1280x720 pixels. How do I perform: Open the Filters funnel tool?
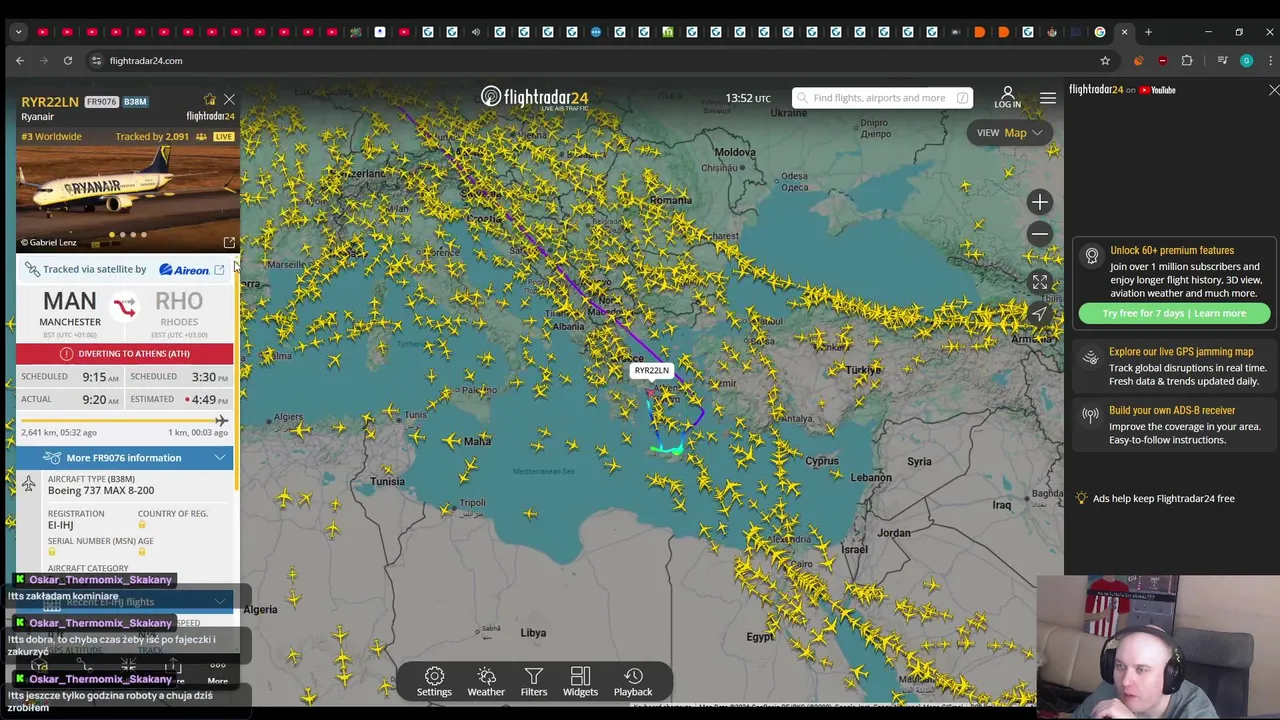[x=534, y=681]
